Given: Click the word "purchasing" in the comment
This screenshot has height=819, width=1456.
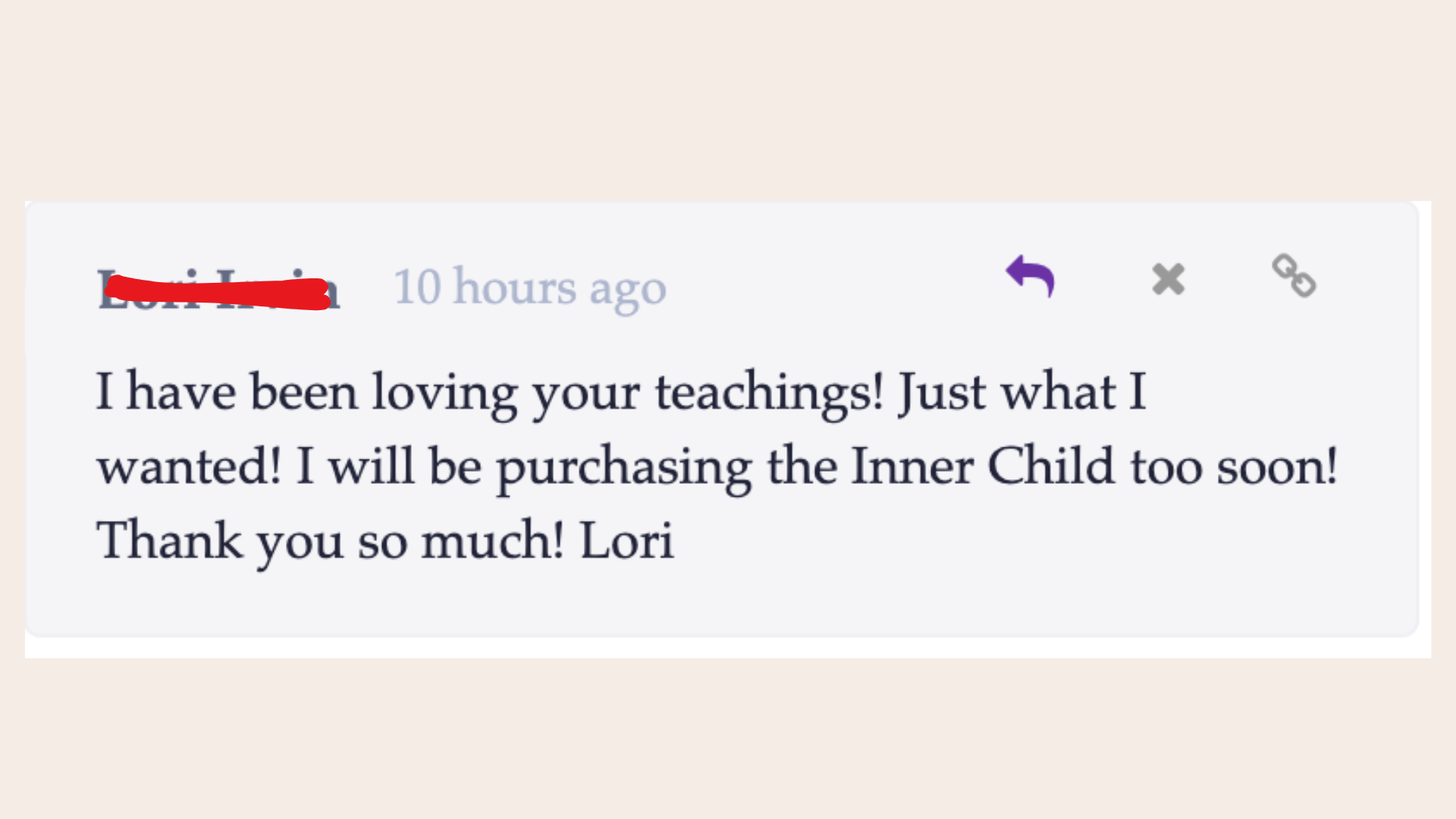Looking at the screenshot, I should click(x=624, y=468).
